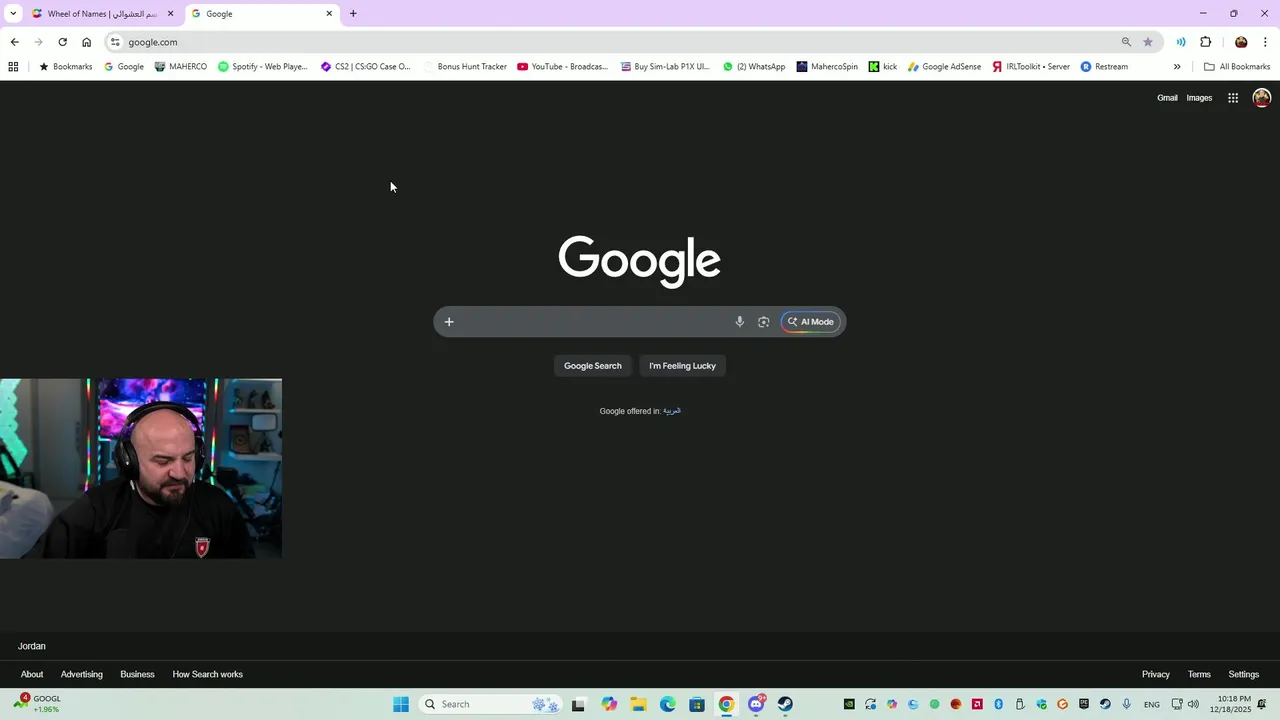Expand hidden bookmarks chevron

click(1177, 67)
